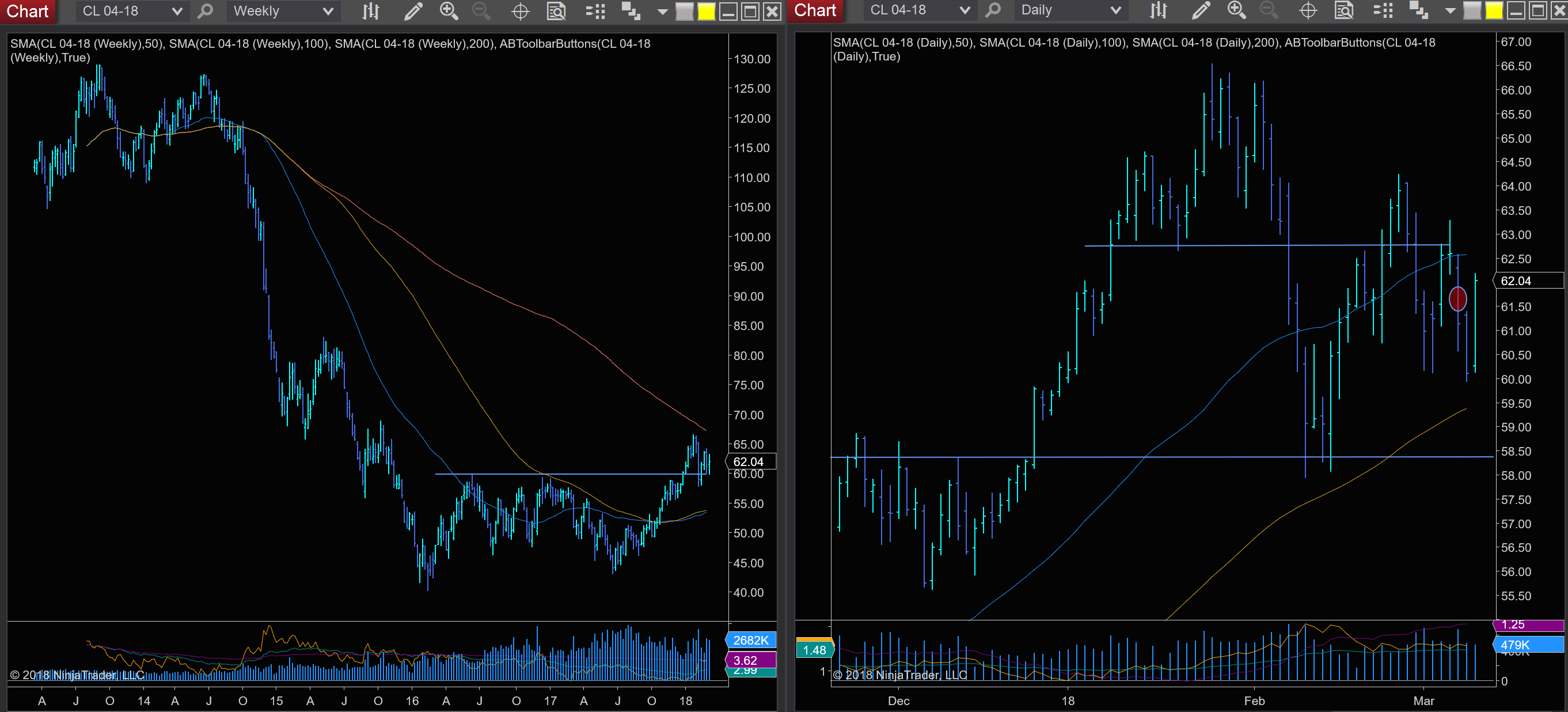1568x712 pixels.
Task: Click the 479K volume label on Daily chart
Action: [1528, 645]
